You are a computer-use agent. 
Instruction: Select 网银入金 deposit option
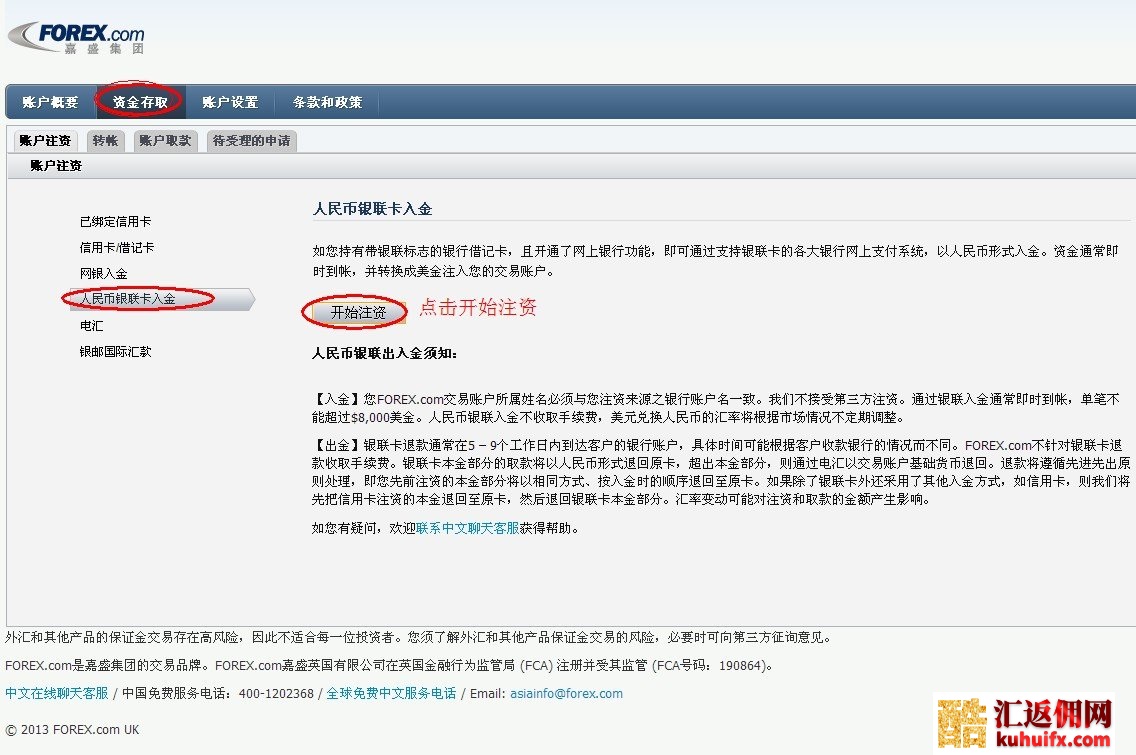click(104, 273)
